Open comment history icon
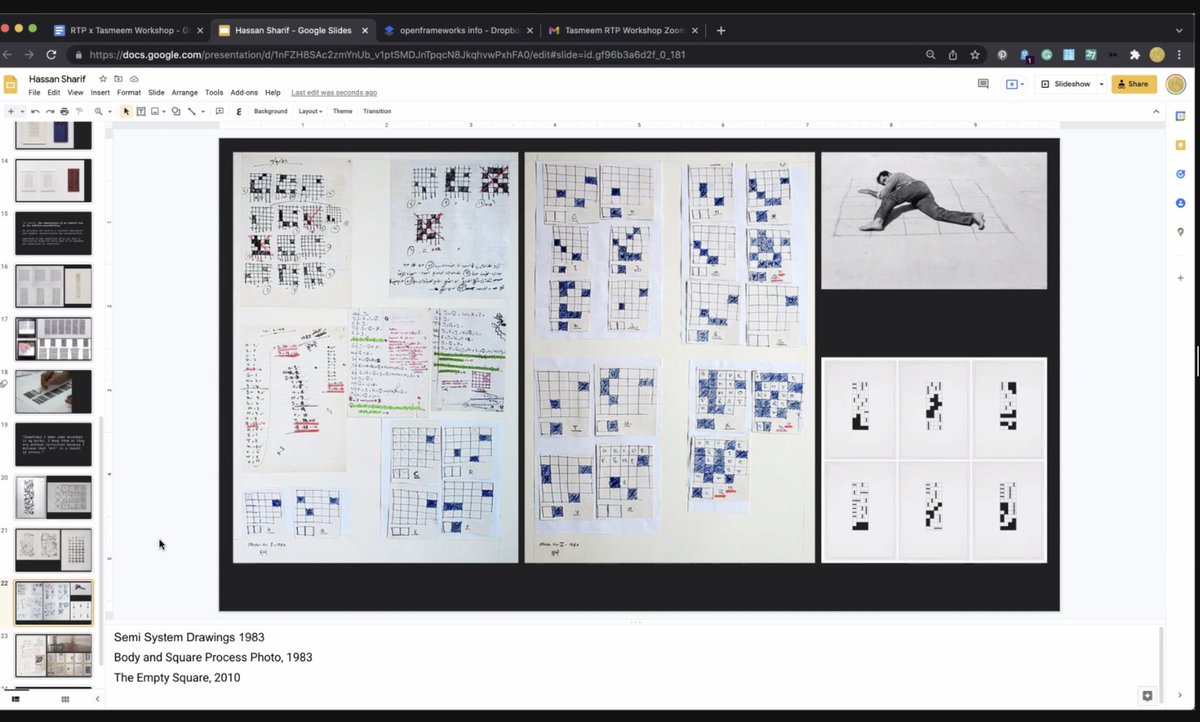The image size is (1200, 722). pos(983,84)
